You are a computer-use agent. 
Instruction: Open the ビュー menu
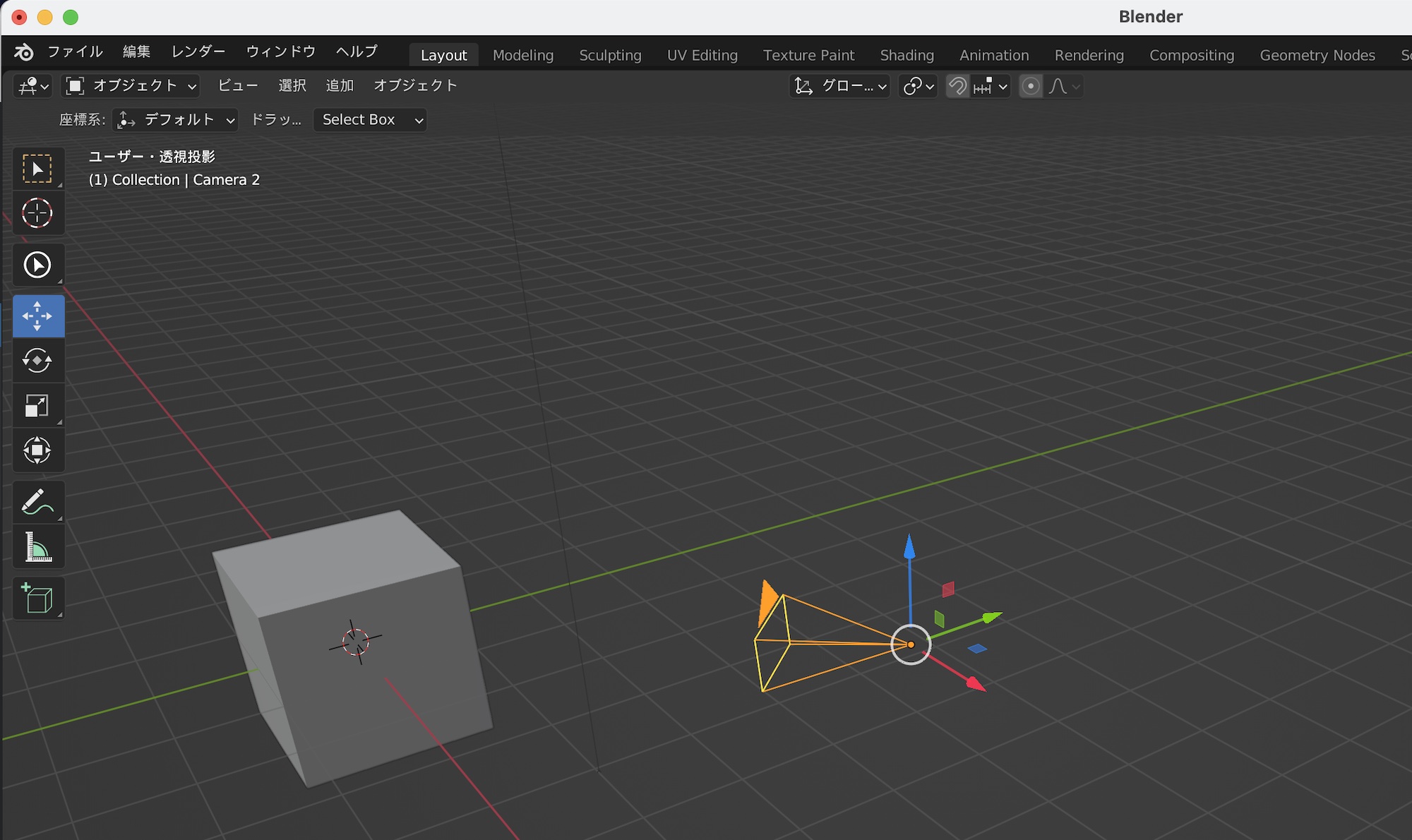pyautogui.click(x=237, y=85)
